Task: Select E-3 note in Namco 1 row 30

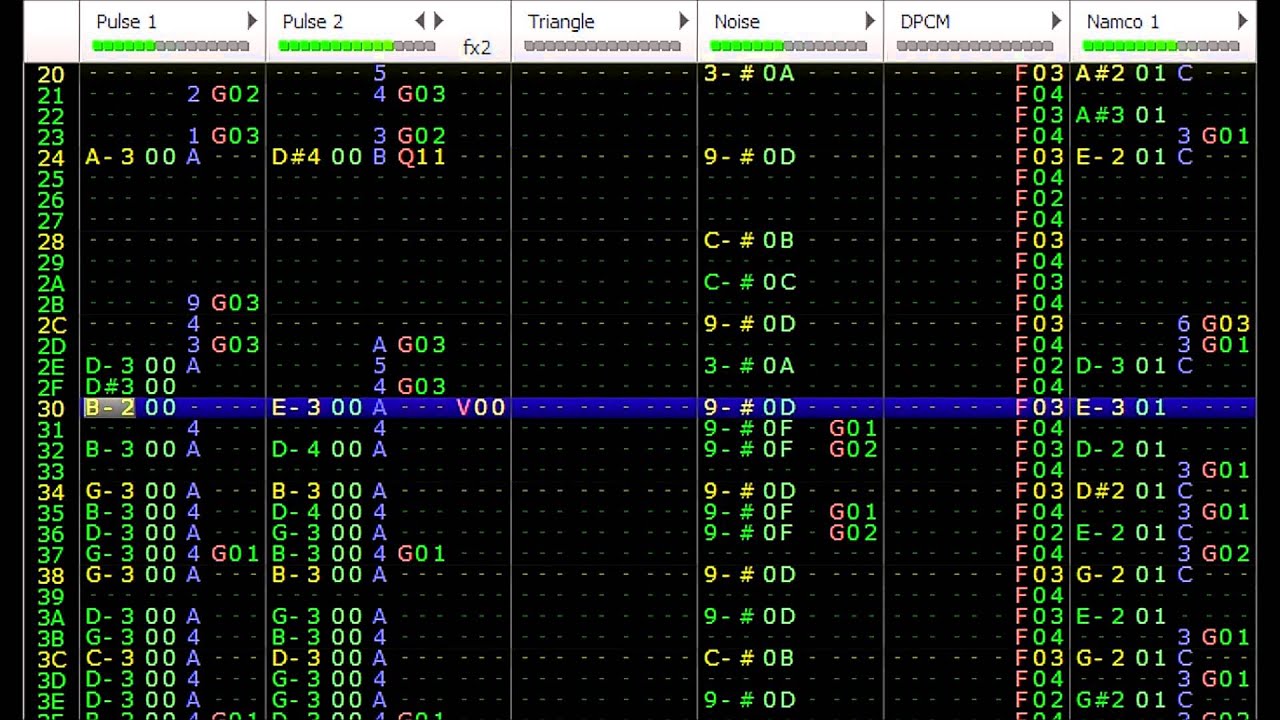Action: point(1101,407)
